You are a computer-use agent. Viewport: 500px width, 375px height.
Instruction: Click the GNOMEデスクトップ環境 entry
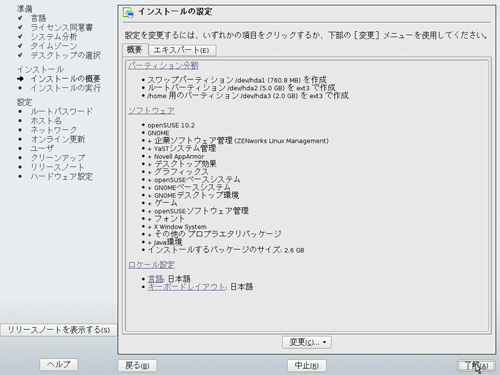click(193, 195)
